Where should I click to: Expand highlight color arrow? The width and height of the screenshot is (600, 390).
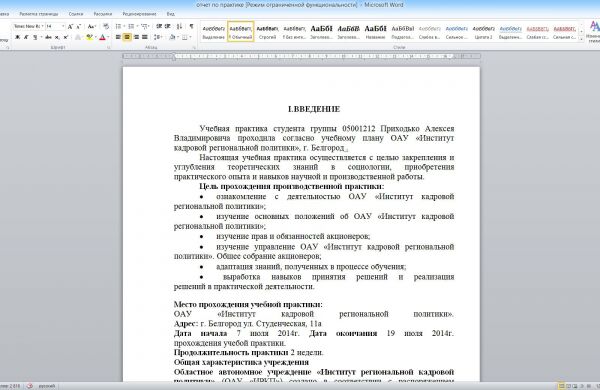(x=96, y=37)
